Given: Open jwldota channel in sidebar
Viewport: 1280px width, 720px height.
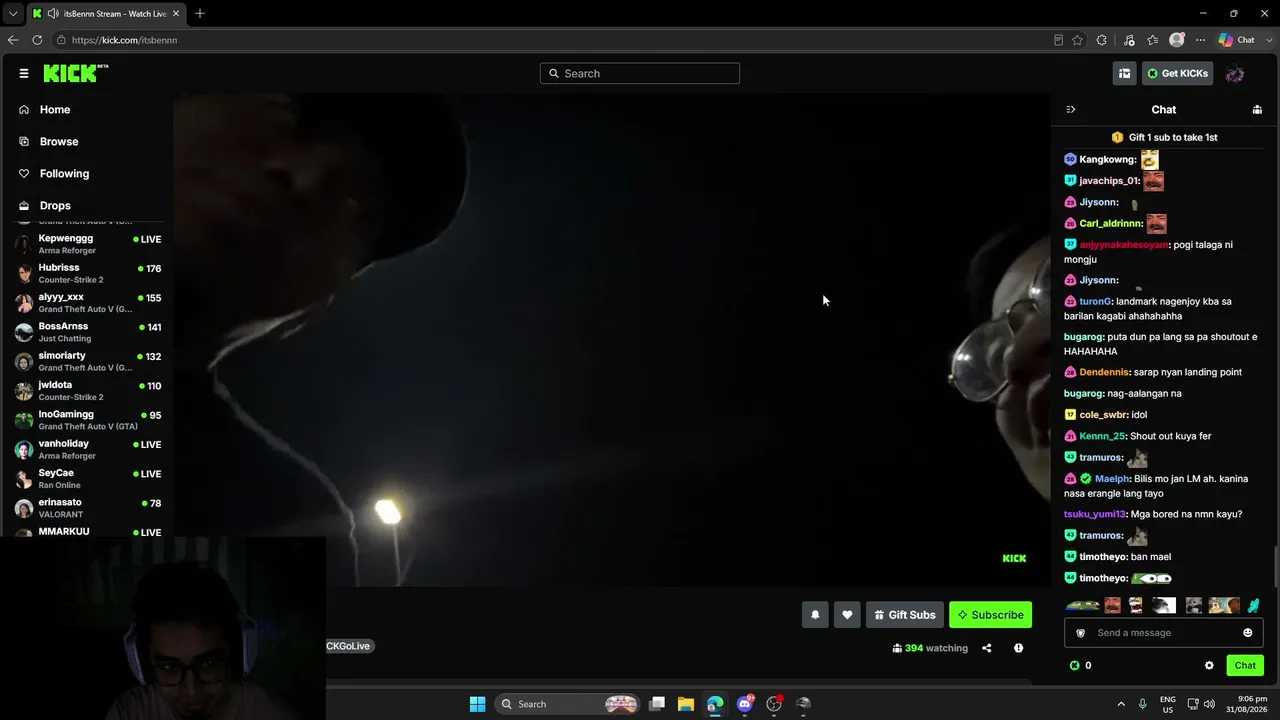Looking at the screenshot, I should [x=87, y=390].
